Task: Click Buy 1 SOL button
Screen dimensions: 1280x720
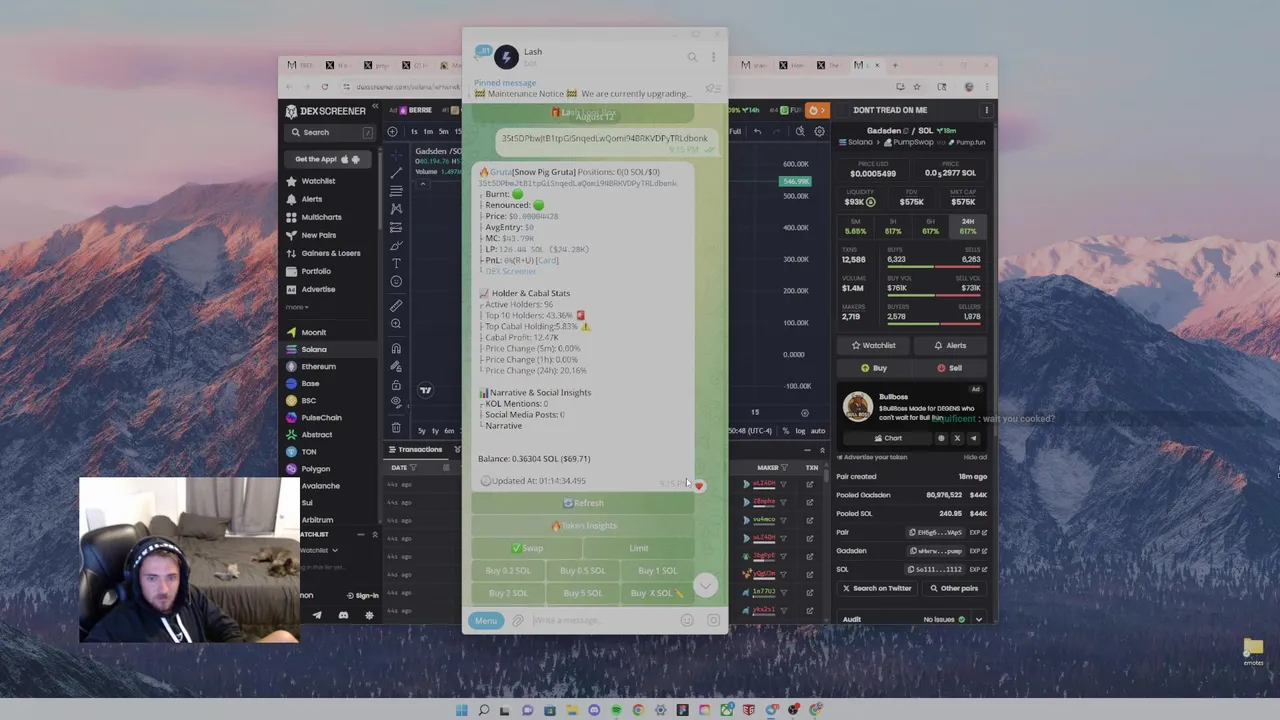Action: [657, 571]
